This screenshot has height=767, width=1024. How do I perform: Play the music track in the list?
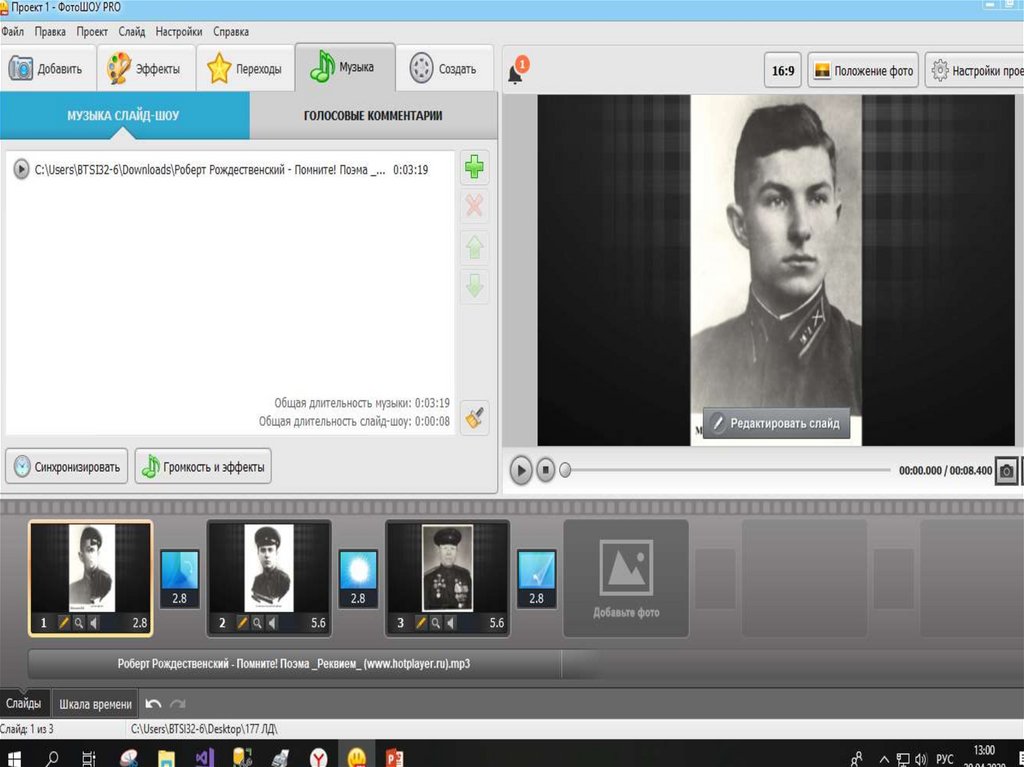click(21, 170)
